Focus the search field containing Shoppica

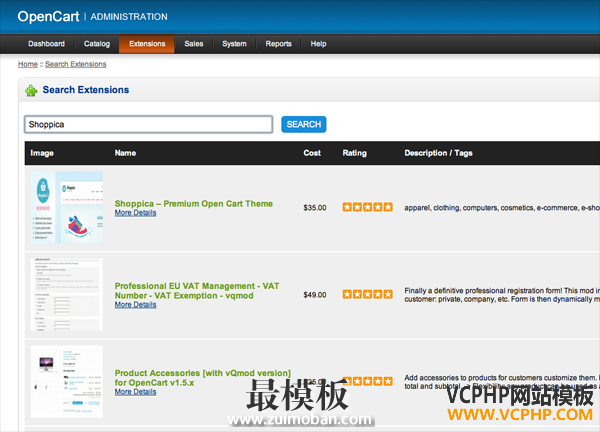(148, 124)
